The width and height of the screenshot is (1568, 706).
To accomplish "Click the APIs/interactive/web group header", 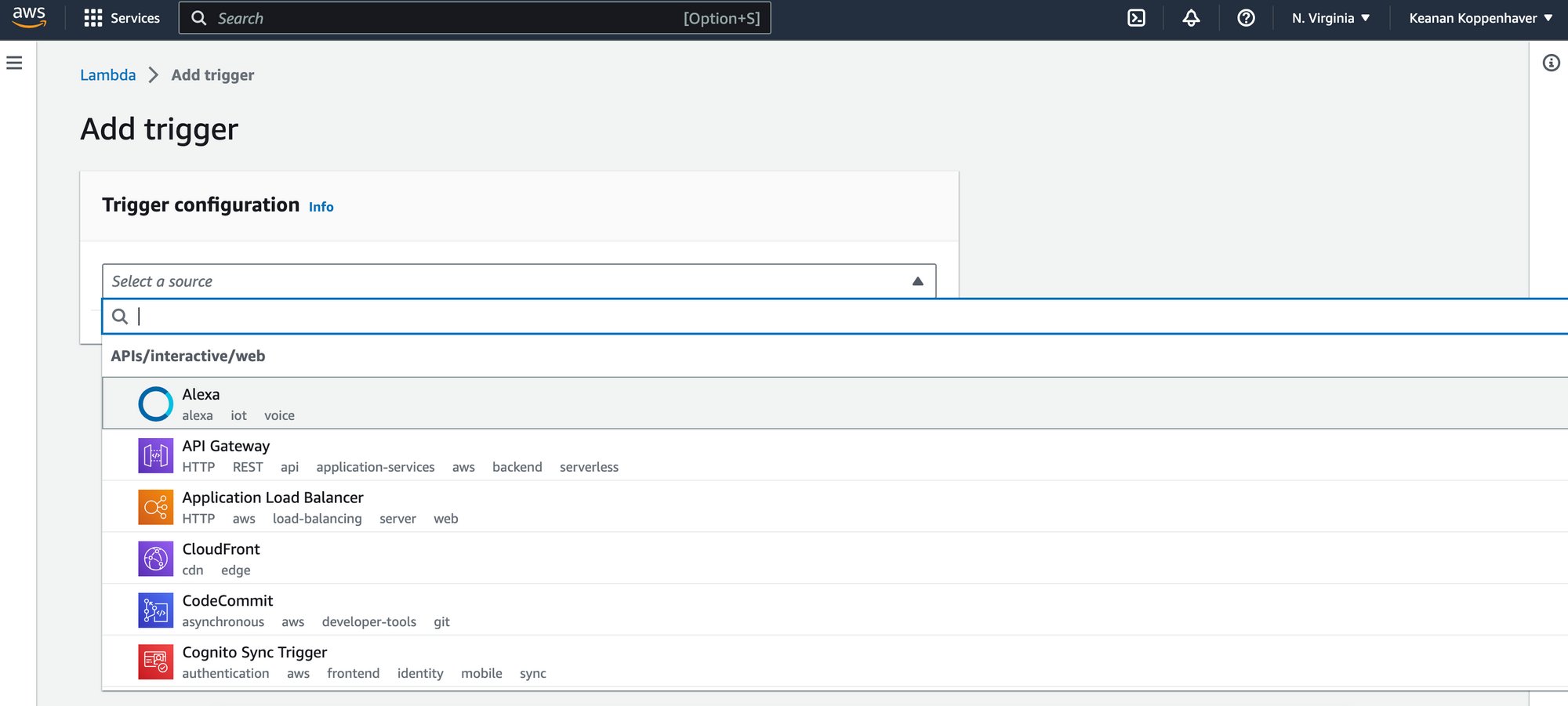I will point(188,356).
